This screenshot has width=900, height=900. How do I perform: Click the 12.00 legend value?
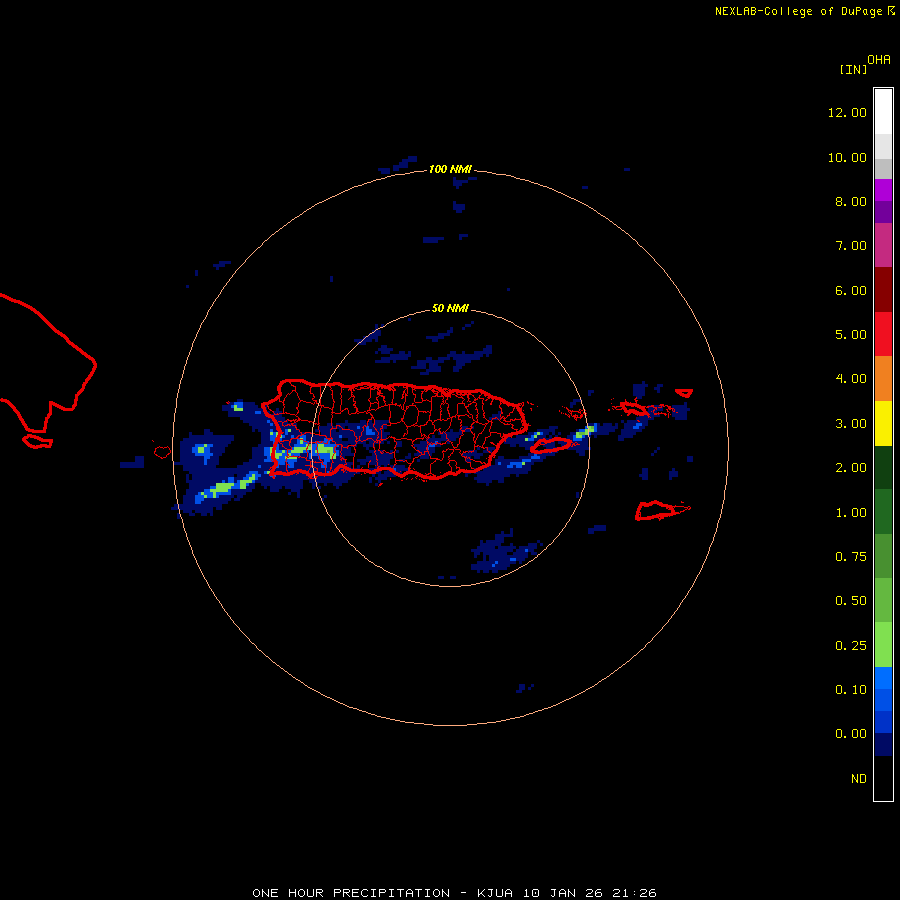point(847,112)
